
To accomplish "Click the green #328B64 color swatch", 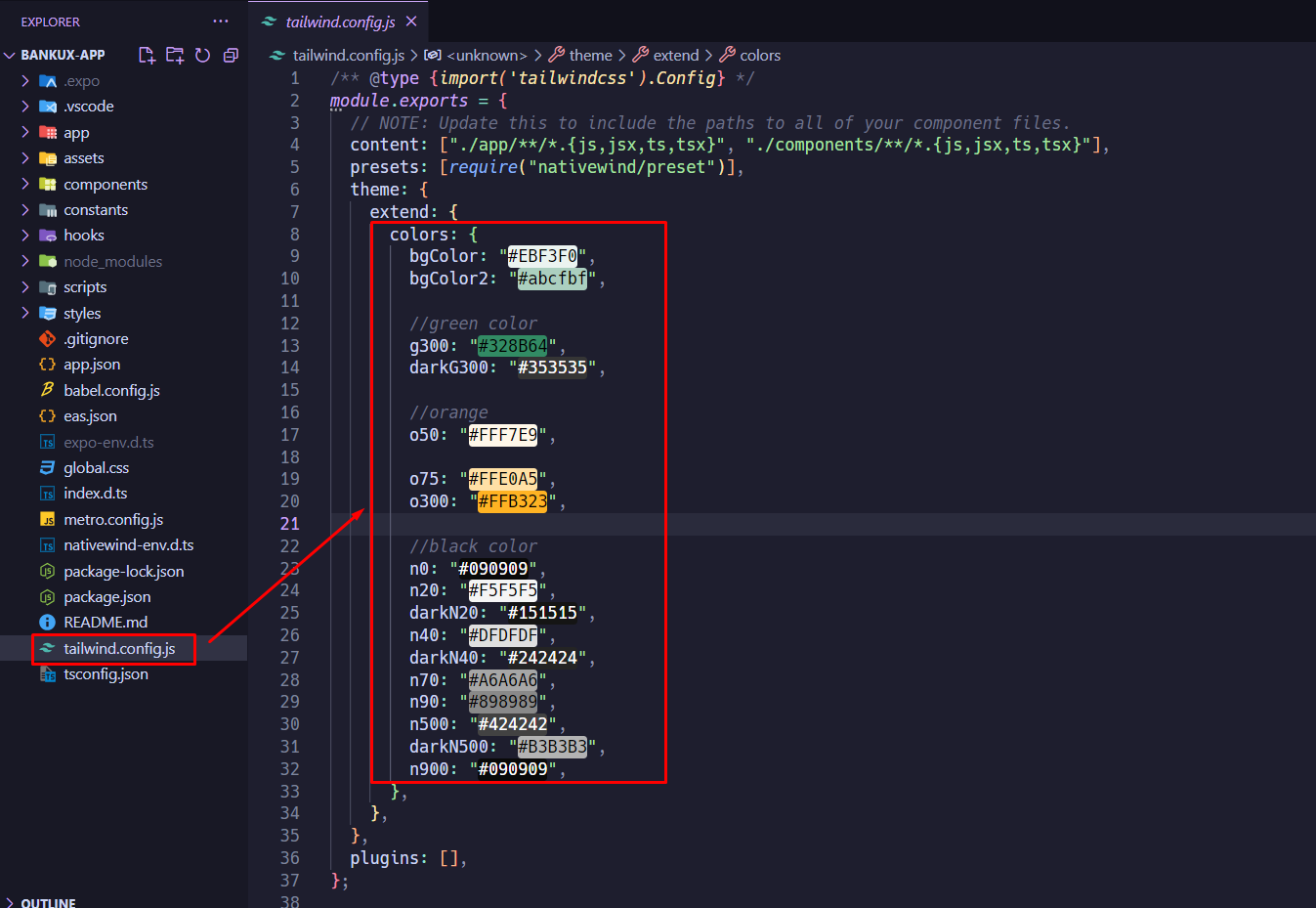I will [514, 345].
